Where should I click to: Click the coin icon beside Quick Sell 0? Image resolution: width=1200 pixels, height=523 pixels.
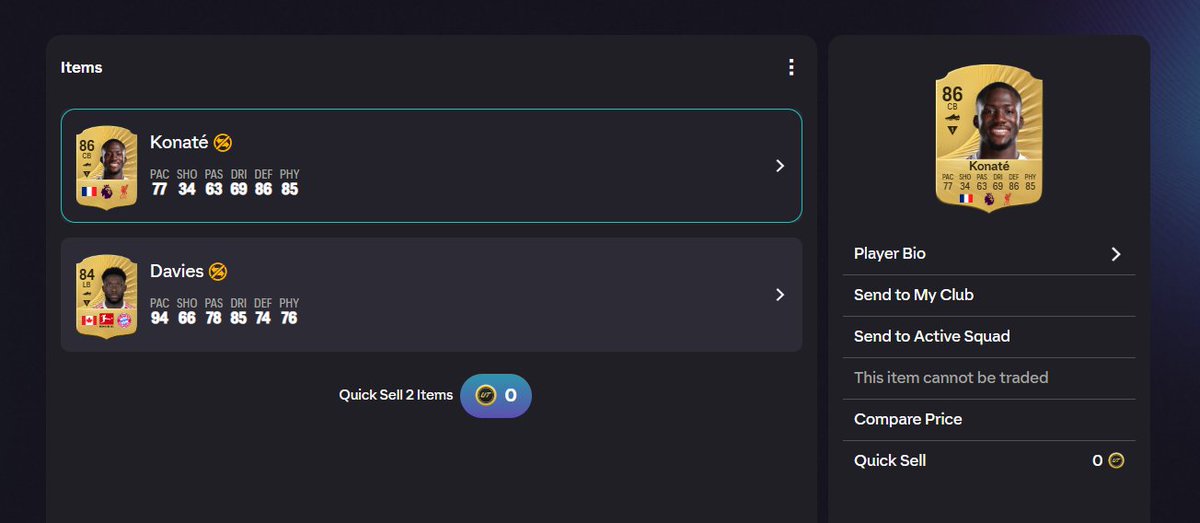click(x=1116, y=460)
